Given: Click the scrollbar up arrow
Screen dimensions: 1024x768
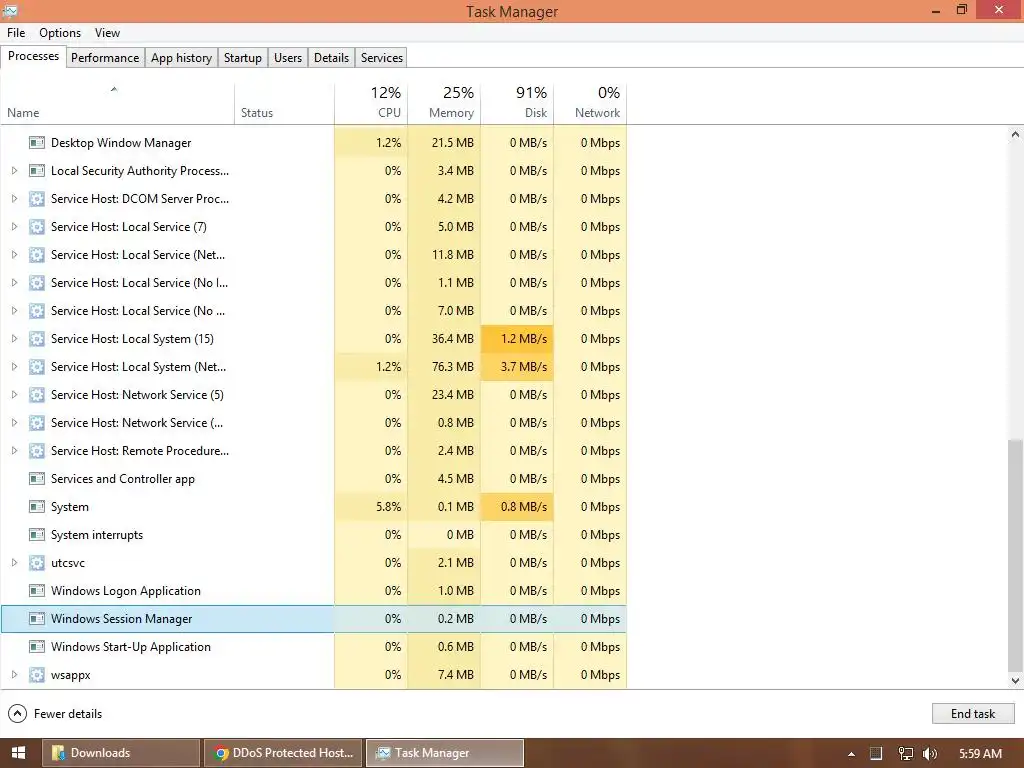Looking at the screenshot, I should coord(1015,135).
